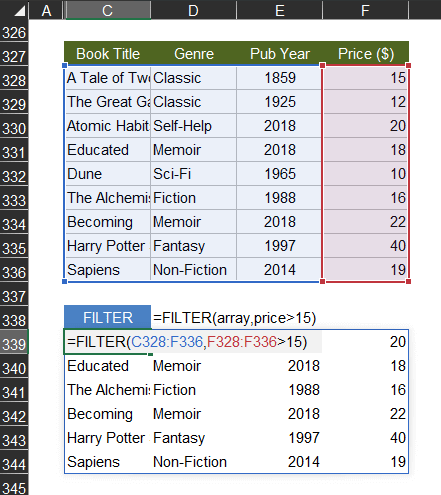Click the cell containing =FILTER(array,price>15) text
Viewport: 441px width, 495px height.
tap(234, 318)
